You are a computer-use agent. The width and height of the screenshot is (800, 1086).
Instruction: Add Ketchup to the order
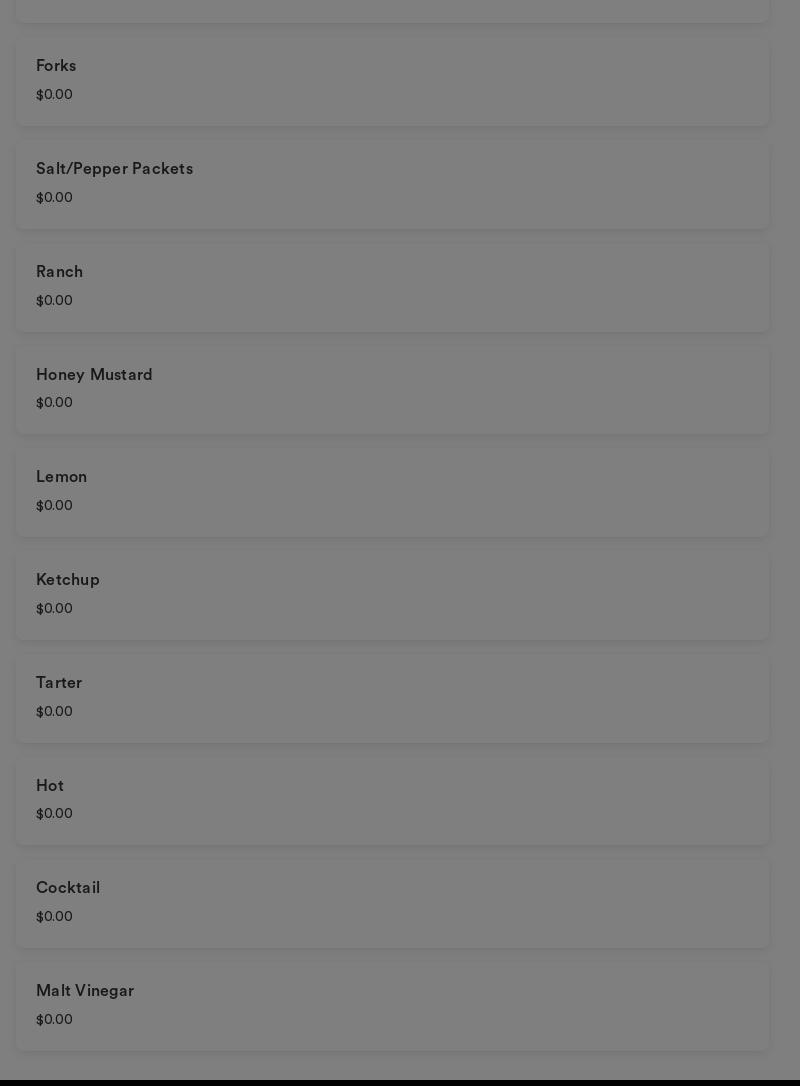(x=392, y=594)
